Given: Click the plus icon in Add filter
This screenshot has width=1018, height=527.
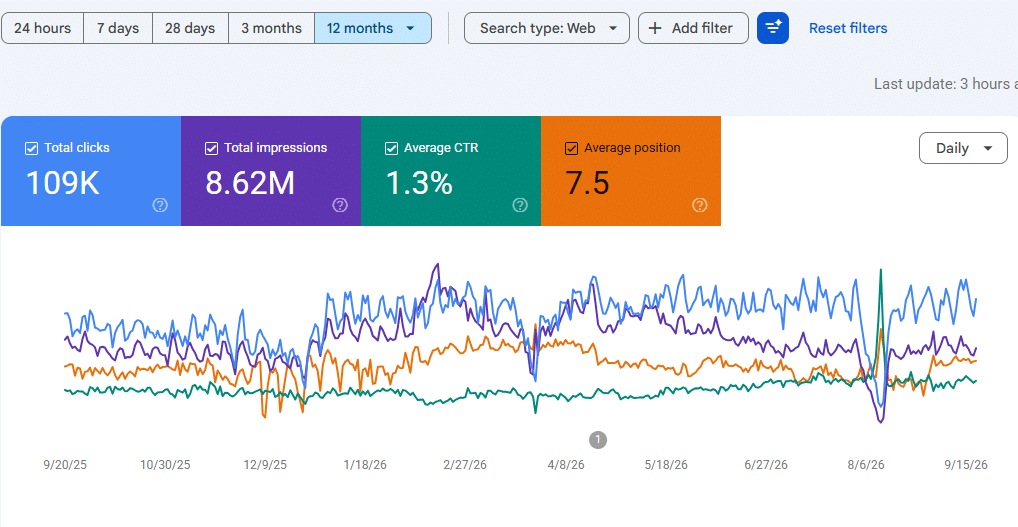Looking at the screenshot, I should [656, 29].
